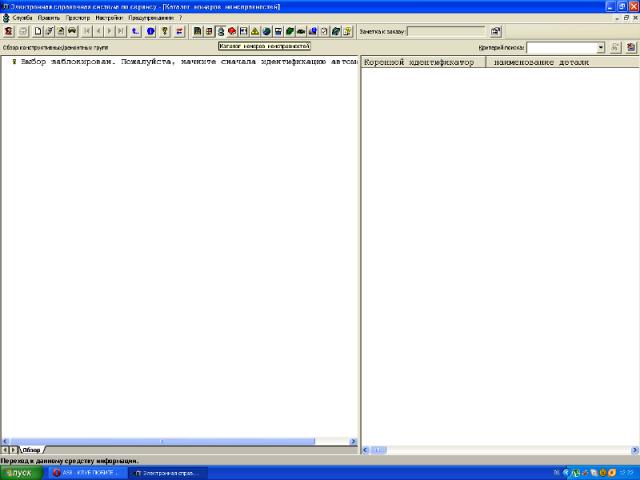This screenshot has width=640, height=480.
Task: Click the icon next to Заметка к заказу field
Action: click(495, 32)
